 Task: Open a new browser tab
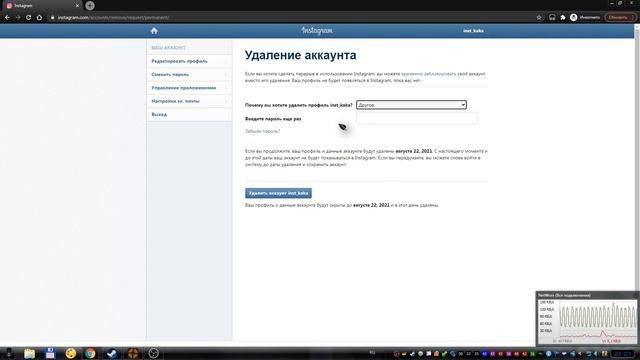[90, 6]
